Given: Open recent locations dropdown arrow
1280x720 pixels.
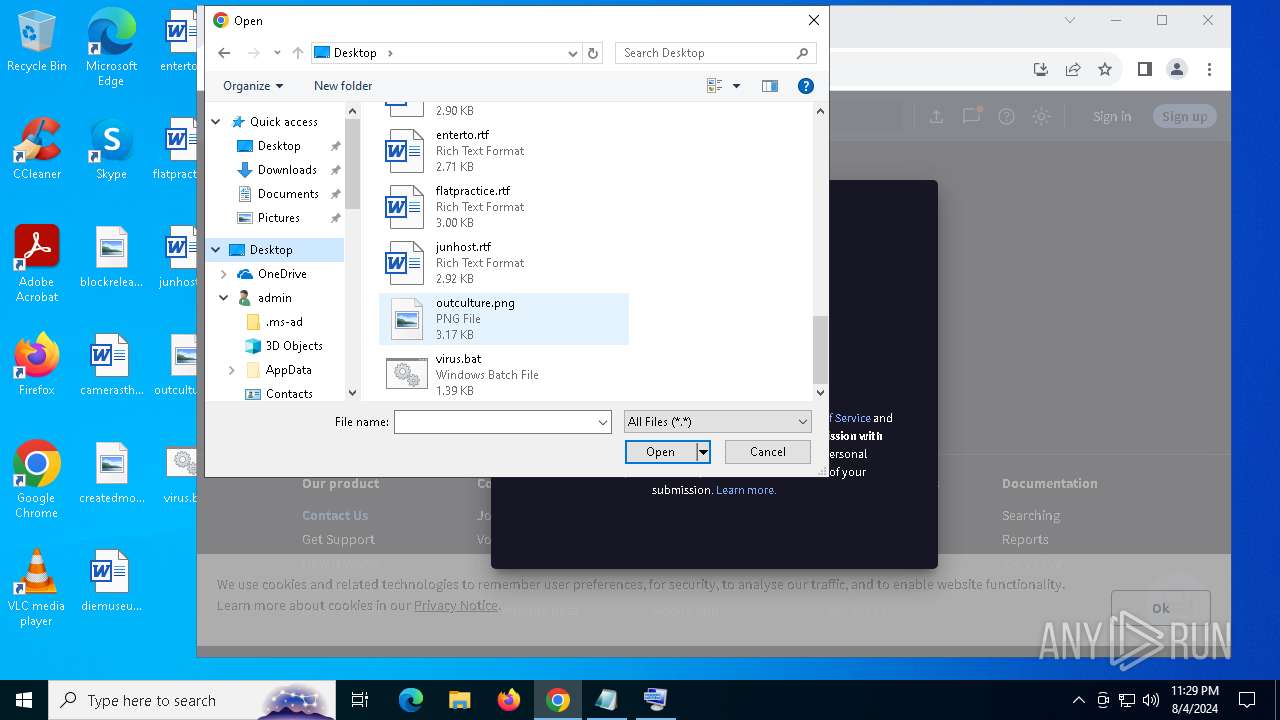Looking at the screenshot, I should coord(277,53).
